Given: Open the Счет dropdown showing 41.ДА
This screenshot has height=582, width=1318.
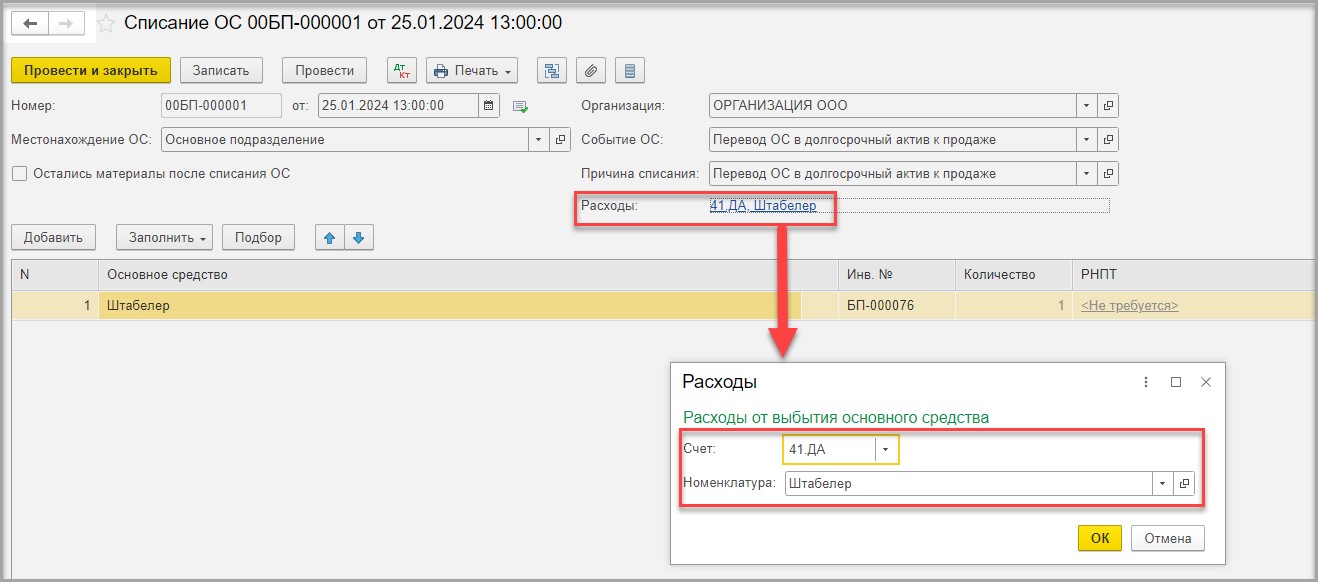Looking at the screenshot, I should (x=886, y=450).
